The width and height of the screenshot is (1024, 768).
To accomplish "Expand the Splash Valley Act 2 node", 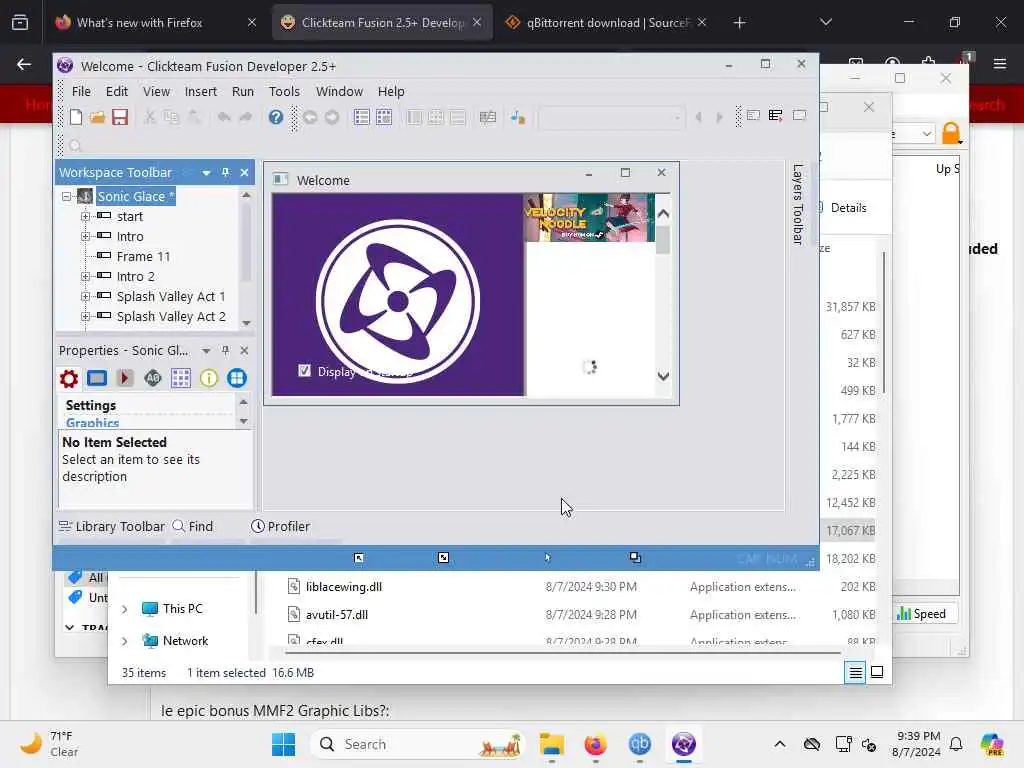I will pyautogui.click(x=86, y=316).
